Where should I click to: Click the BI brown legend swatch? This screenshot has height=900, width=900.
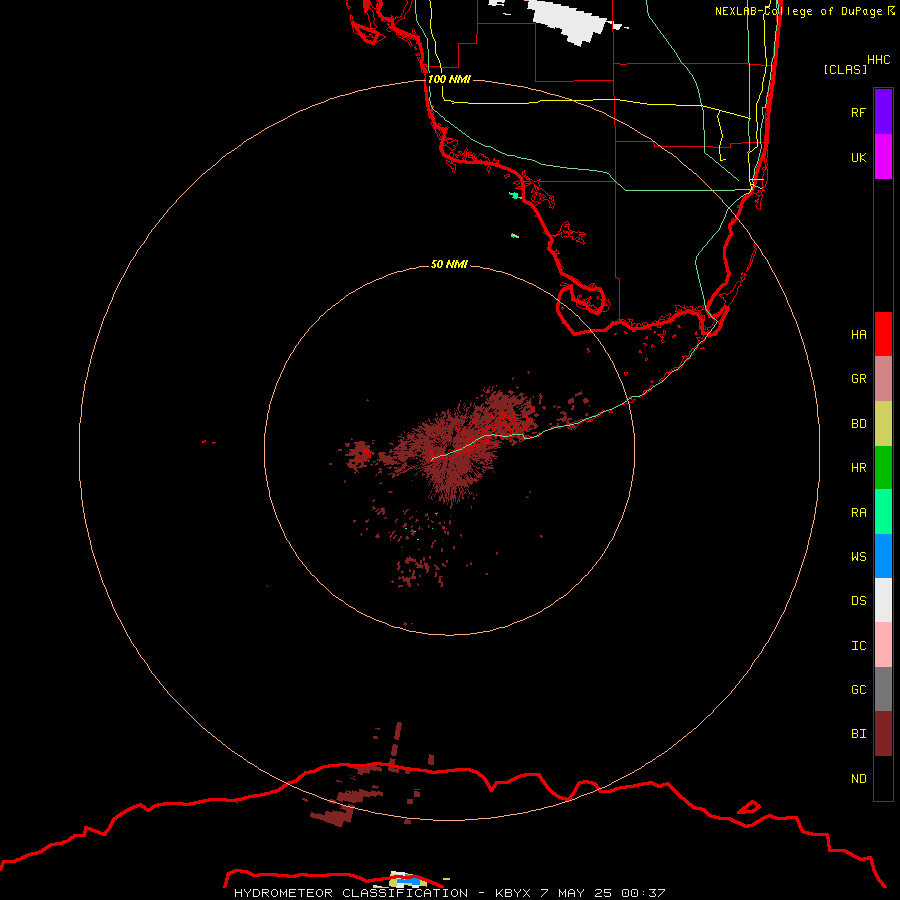click(883, 734)
